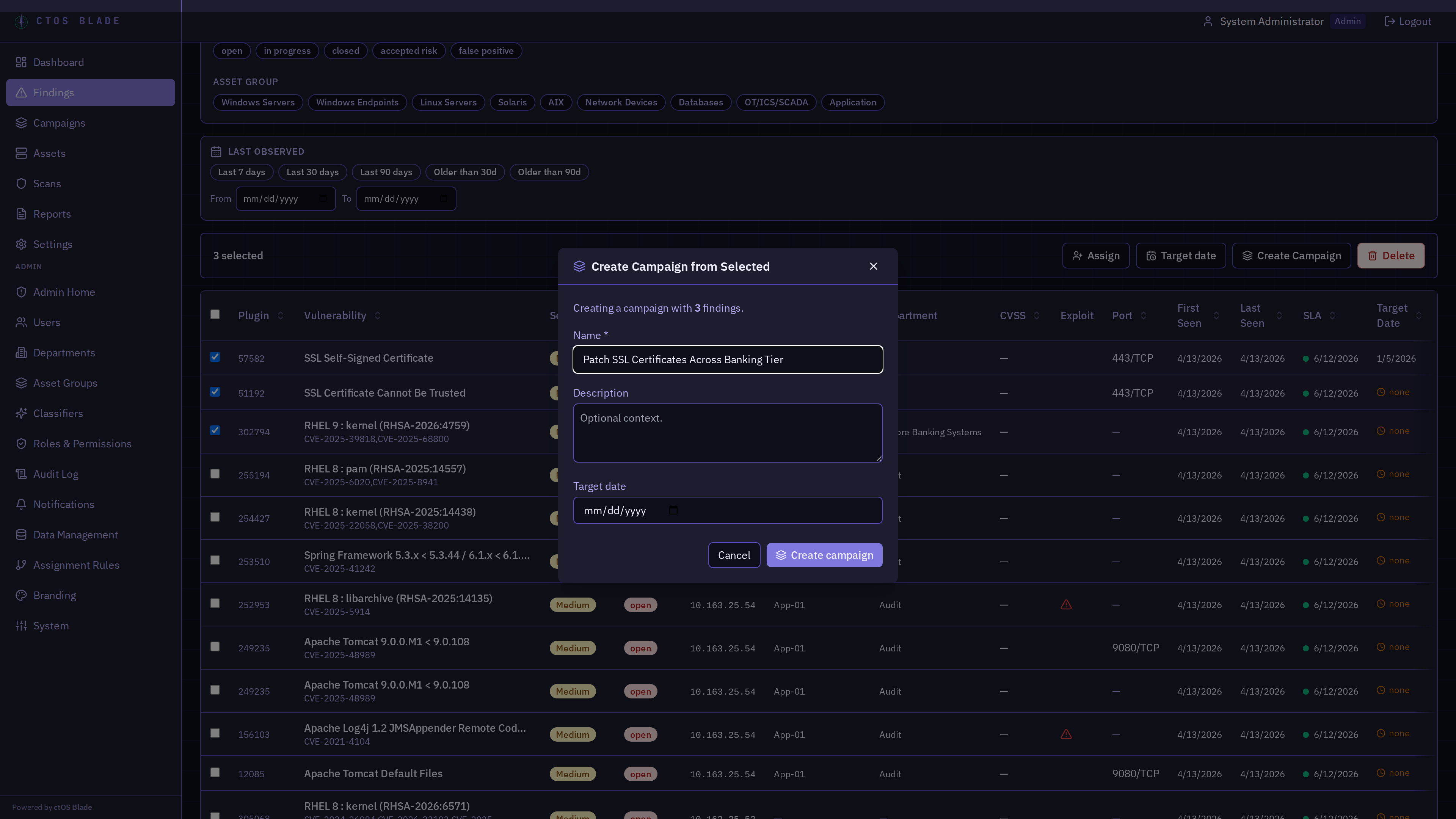
Task: Sort by Target Date column arrows
Action: (x=1419, y=315)
